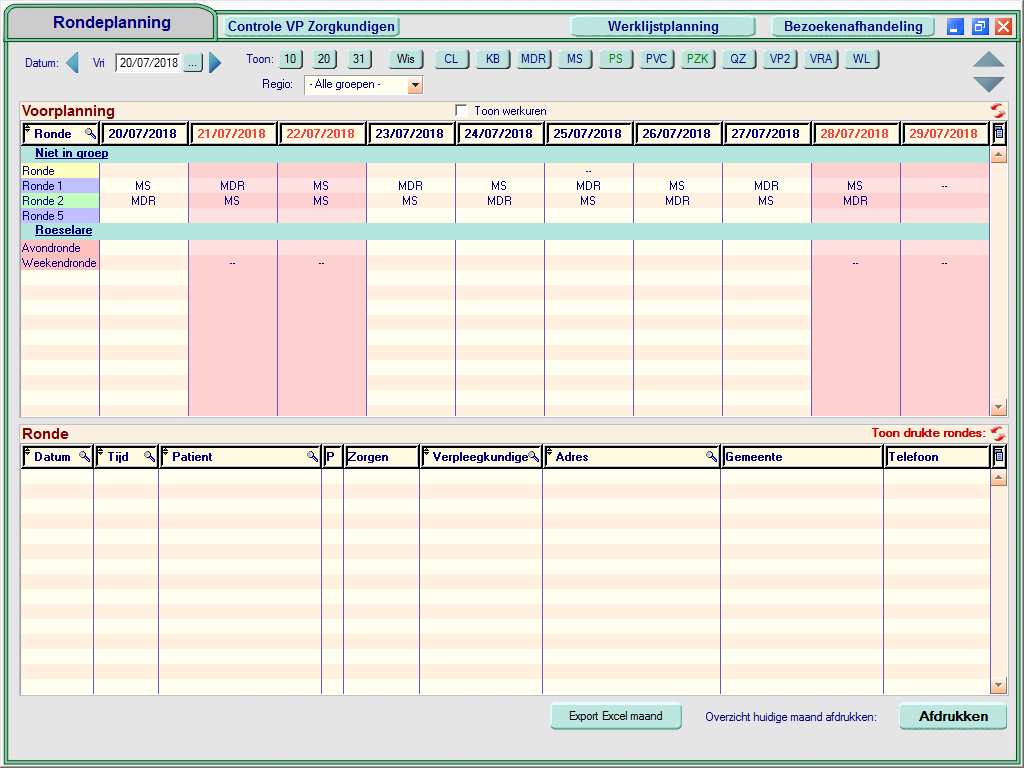Image resolution: width=1024 pixels, height=768 pixels.
Task: Toggle the PS nurse filter button
Action: [615, 59]
